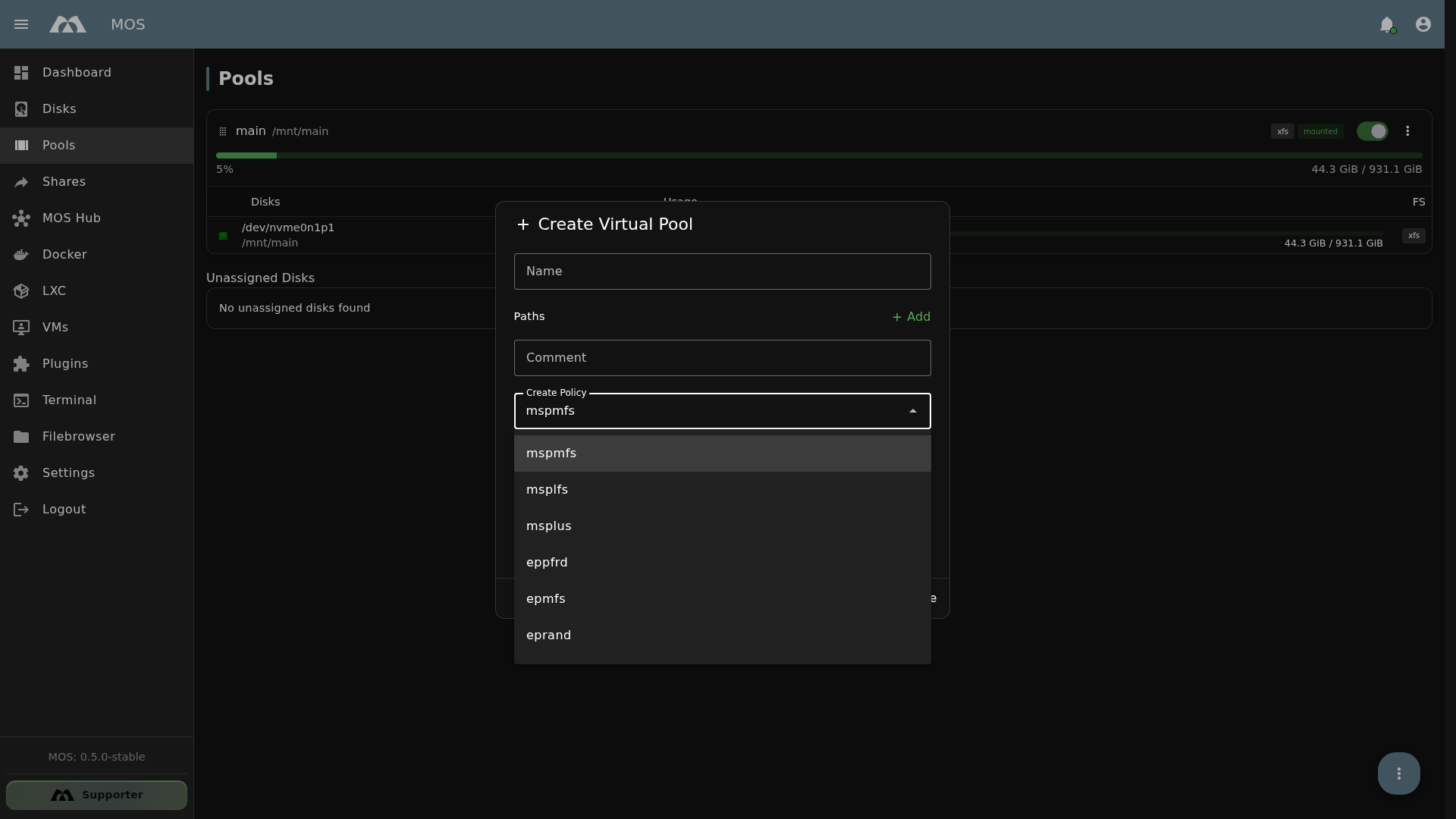Click Add to add a path
Viewport: 1456px width, 819px height.
click(912, 317)
